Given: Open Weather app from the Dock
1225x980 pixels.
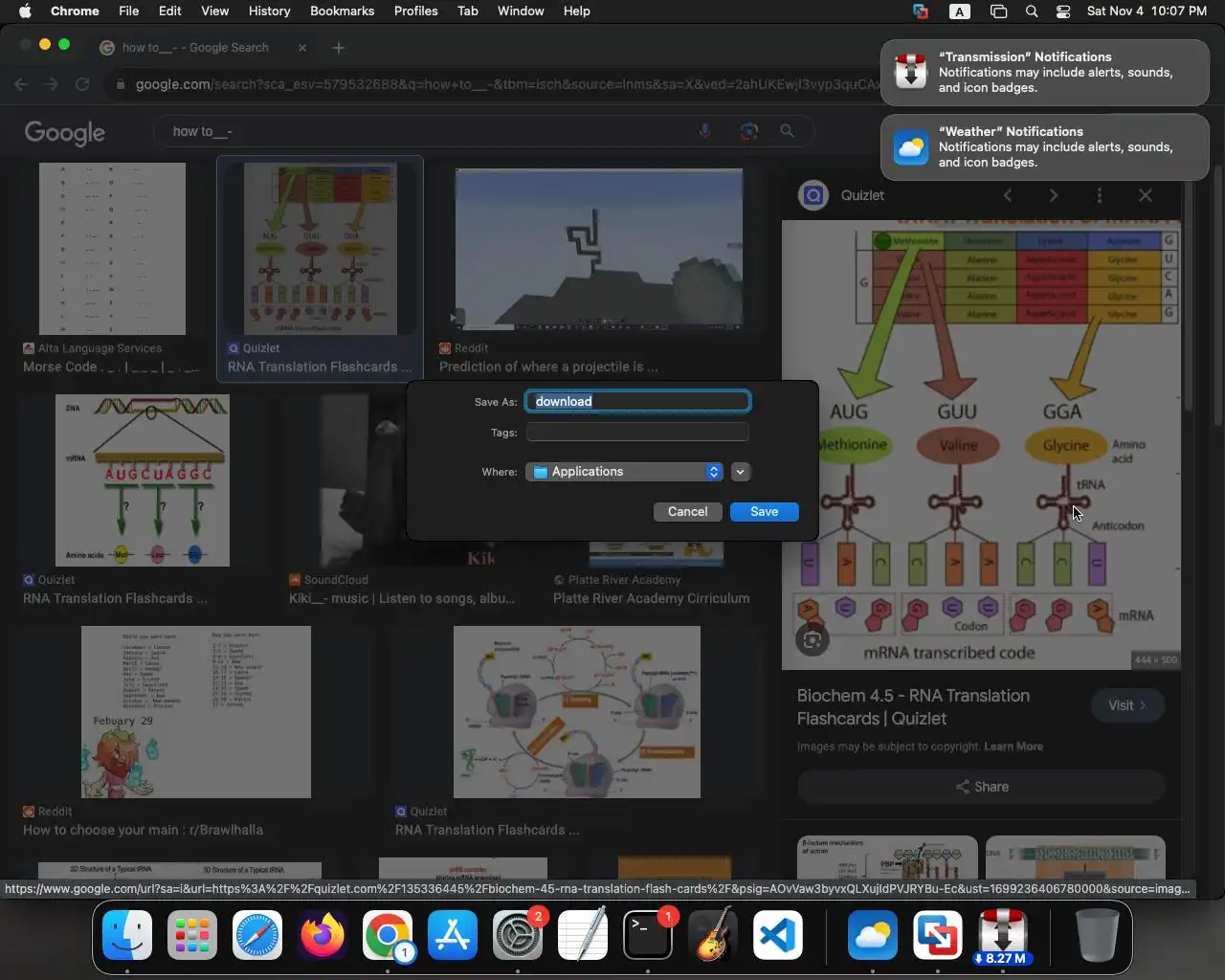Looking at the screenshot, I should (x=873, y=935).
